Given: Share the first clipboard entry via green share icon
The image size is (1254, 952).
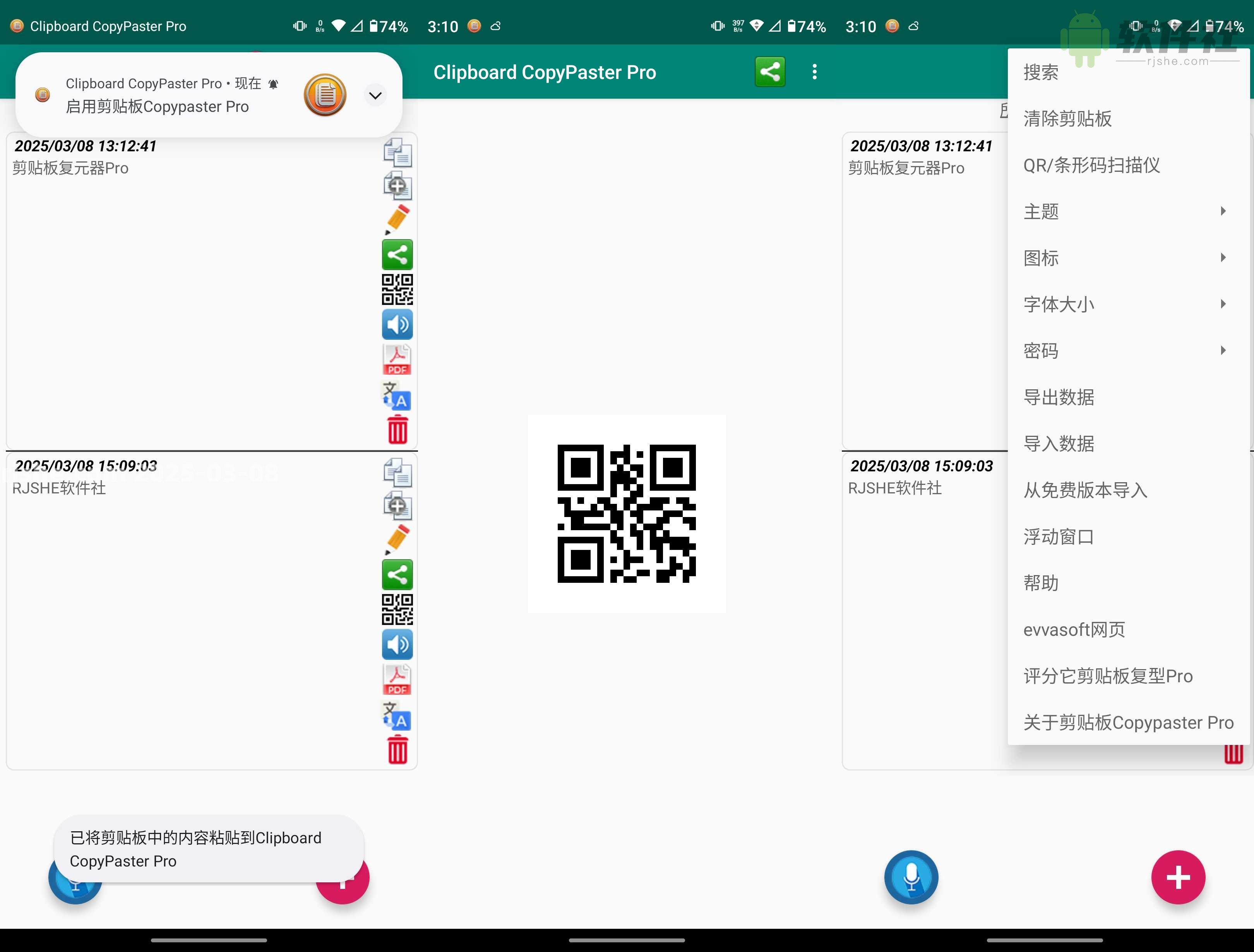Looking at the screenshot, I should click(397, 255).
